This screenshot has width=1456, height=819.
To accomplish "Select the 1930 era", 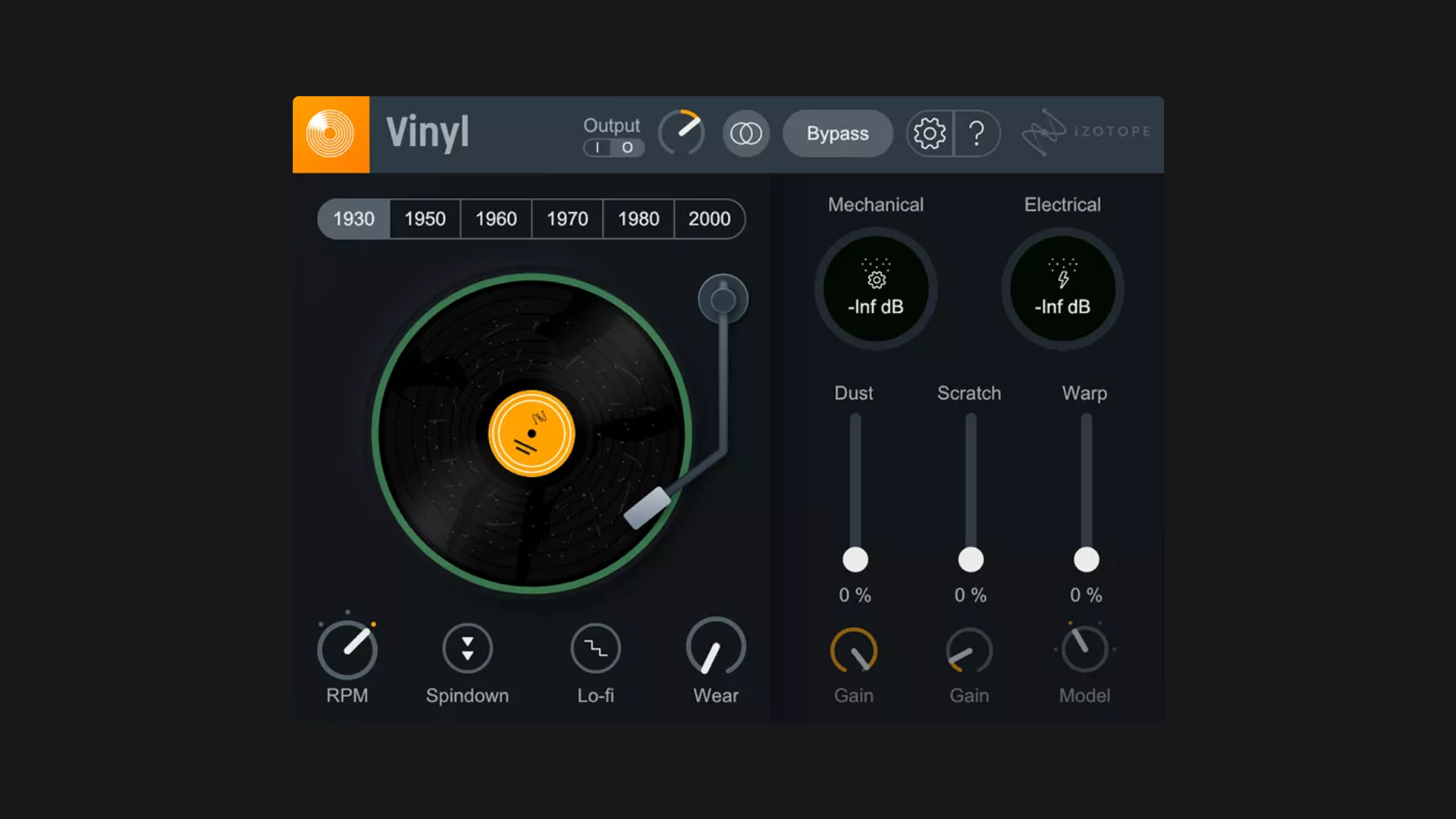I will click(353, 219).
